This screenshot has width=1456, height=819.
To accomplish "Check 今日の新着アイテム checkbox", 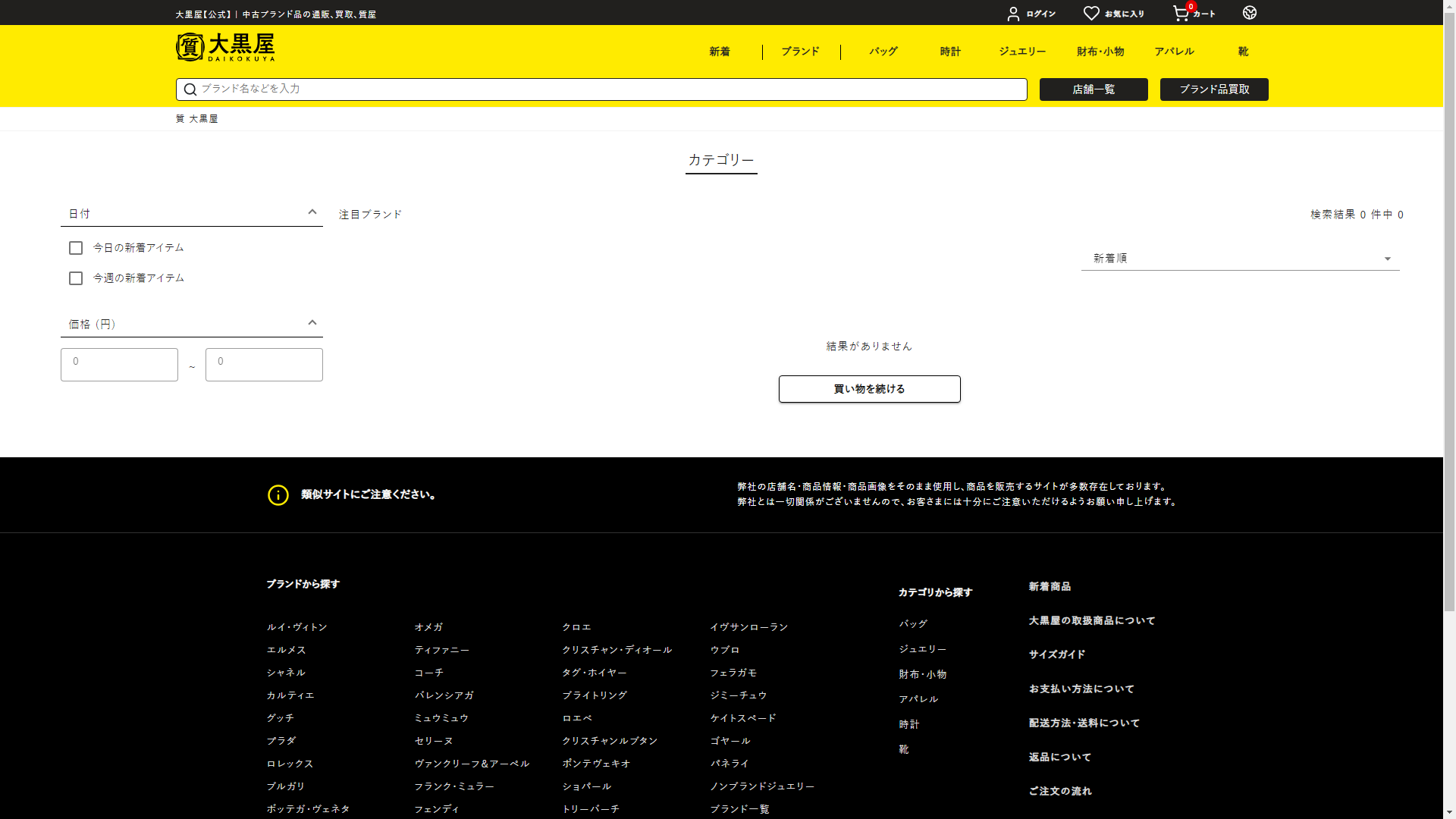I will 76,248.
